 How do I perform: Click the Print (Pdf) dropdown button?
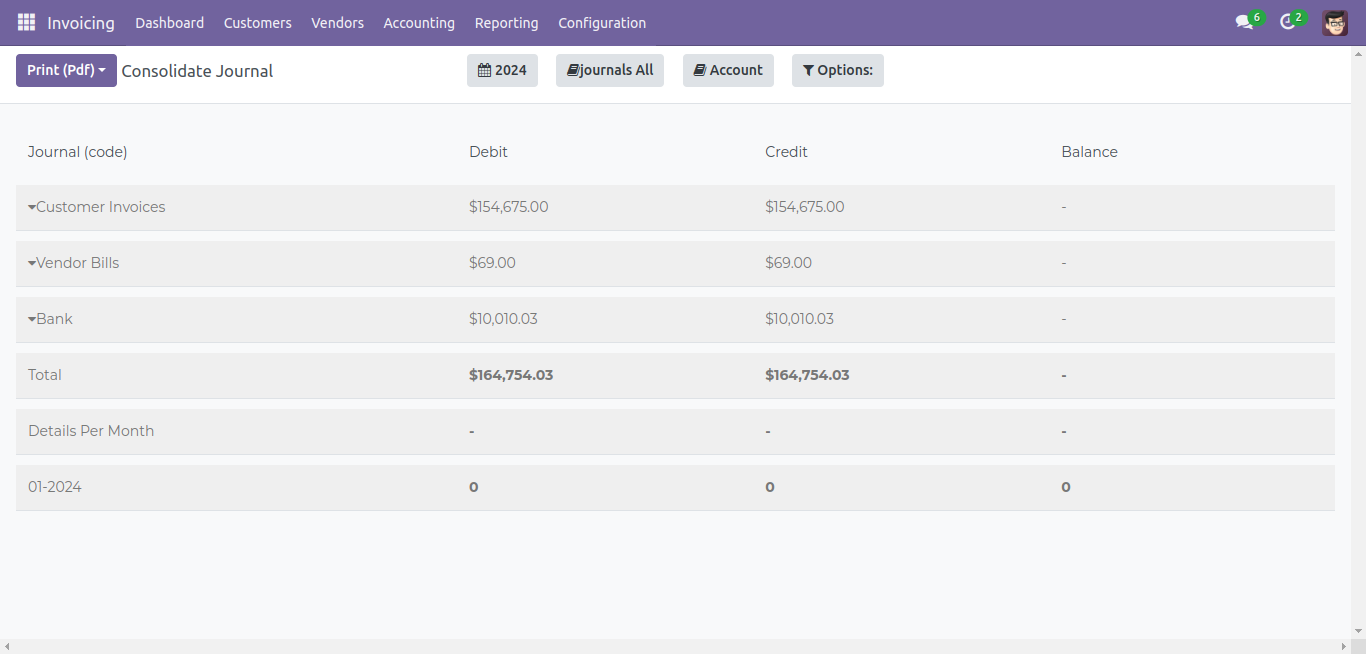coord(66,70)
